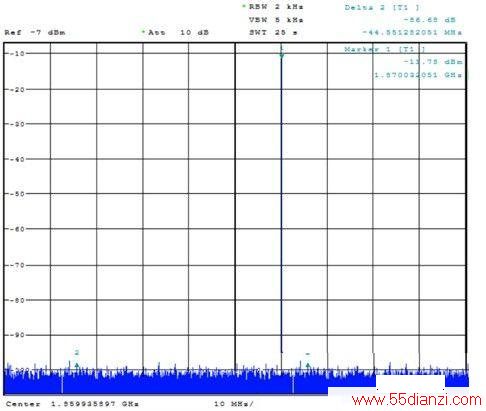Click the -11.75 dBm marker level readout
The image size is (486, 411).
click(x=433, y=62)
